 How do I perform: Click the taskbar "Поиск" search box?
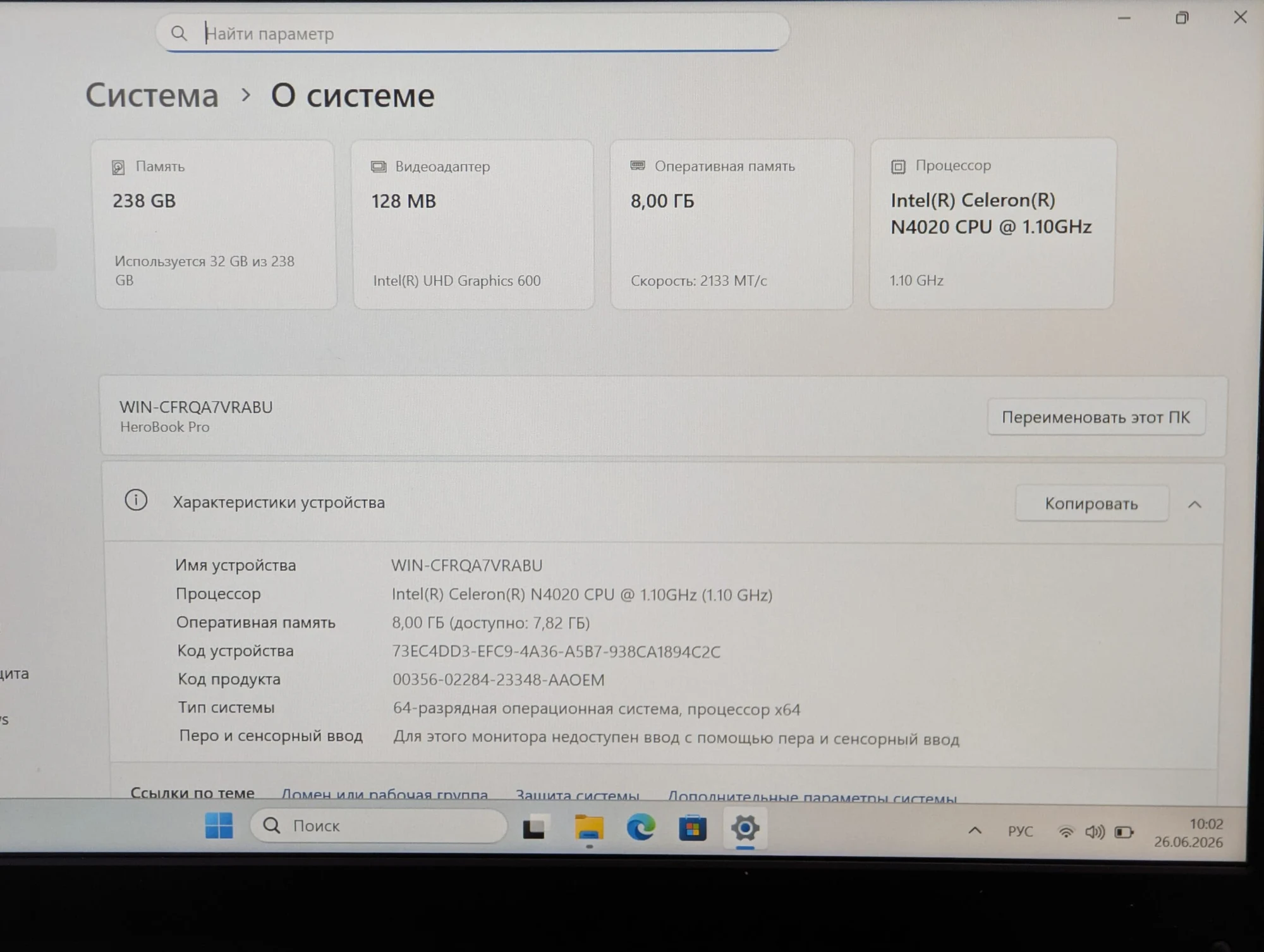point(379,826)
